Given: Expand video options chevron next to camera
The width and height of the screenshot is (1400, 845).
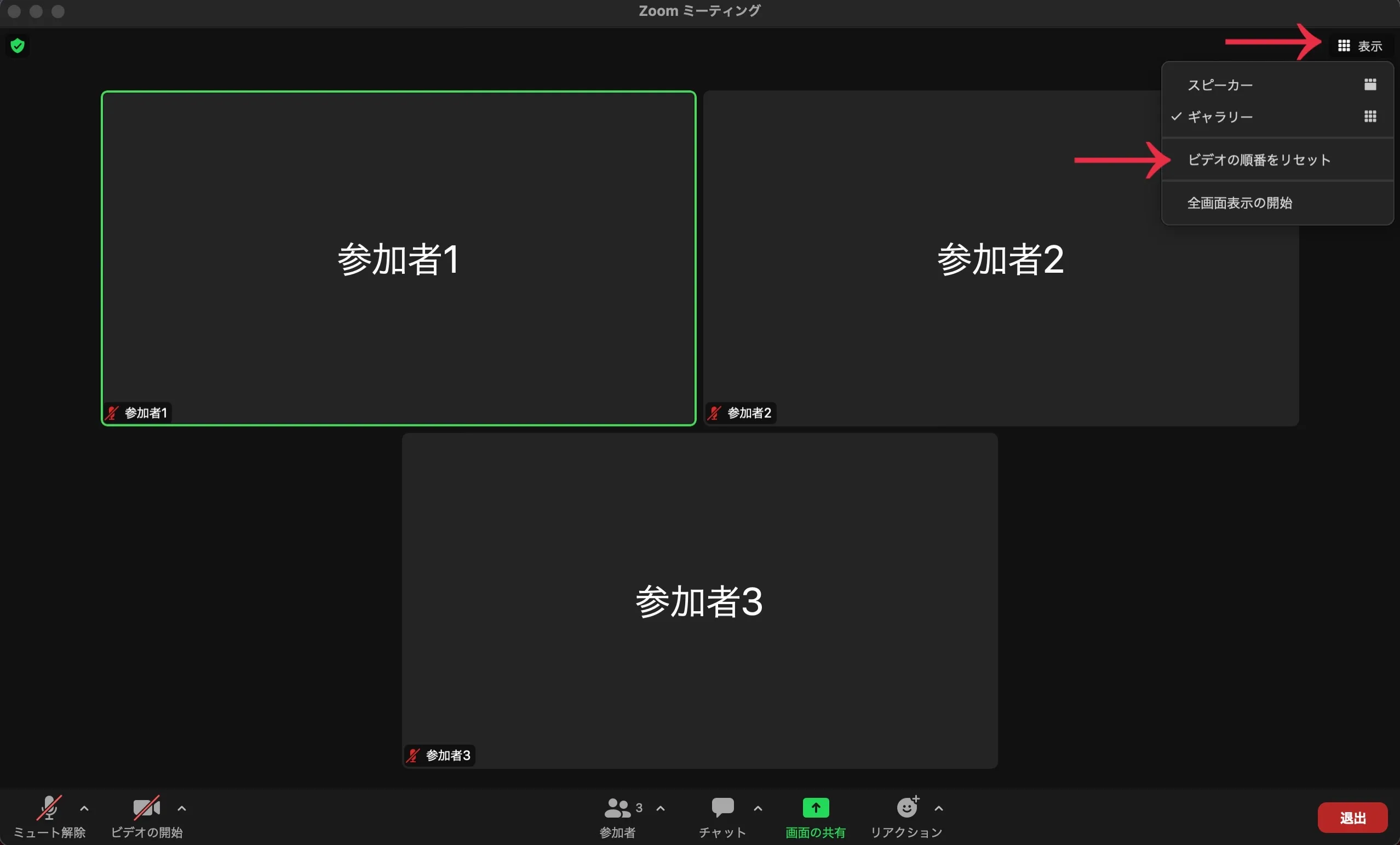Looking at the screenshot, I should (x=182, y=808).
